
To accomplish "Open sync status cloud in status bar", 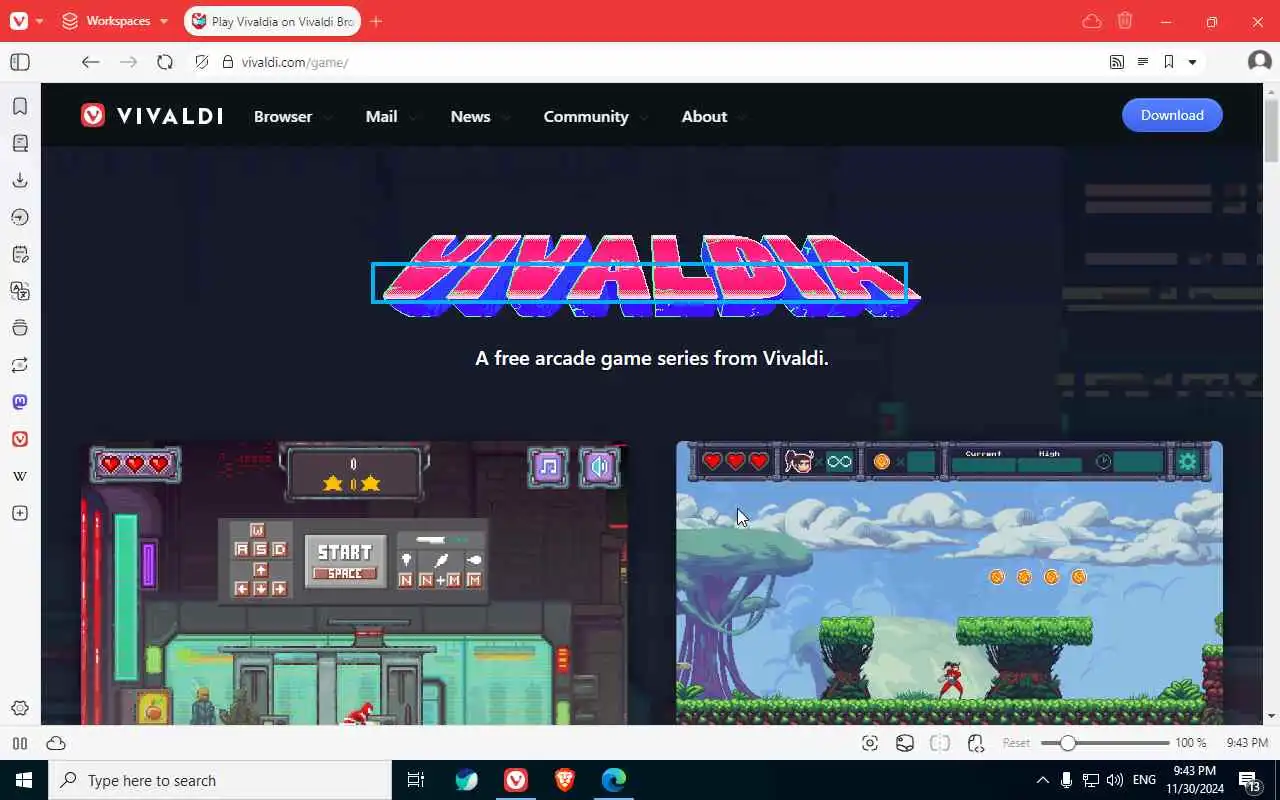I will pos(56,743).
